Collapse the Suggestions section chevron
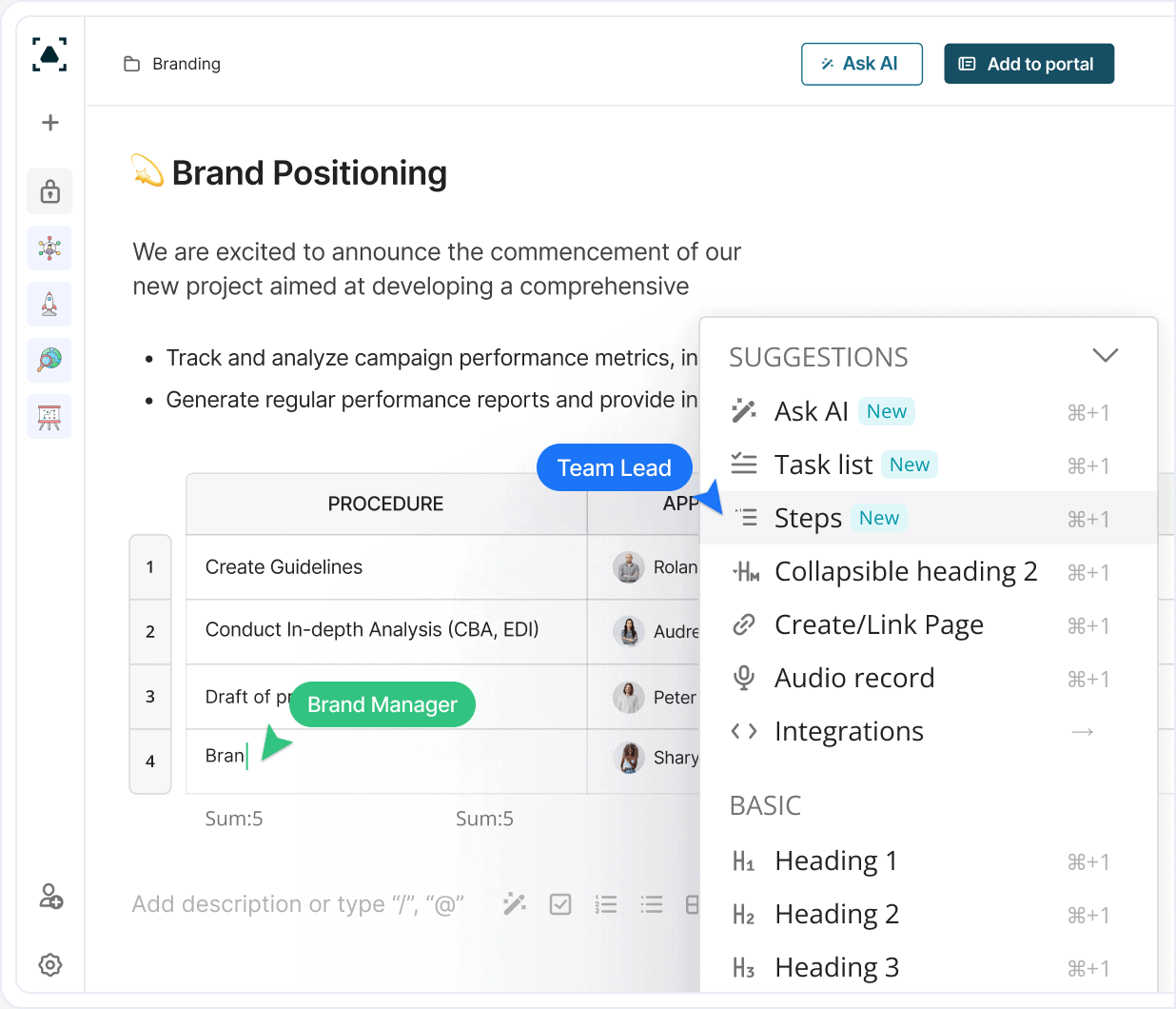 [1105, 356]
